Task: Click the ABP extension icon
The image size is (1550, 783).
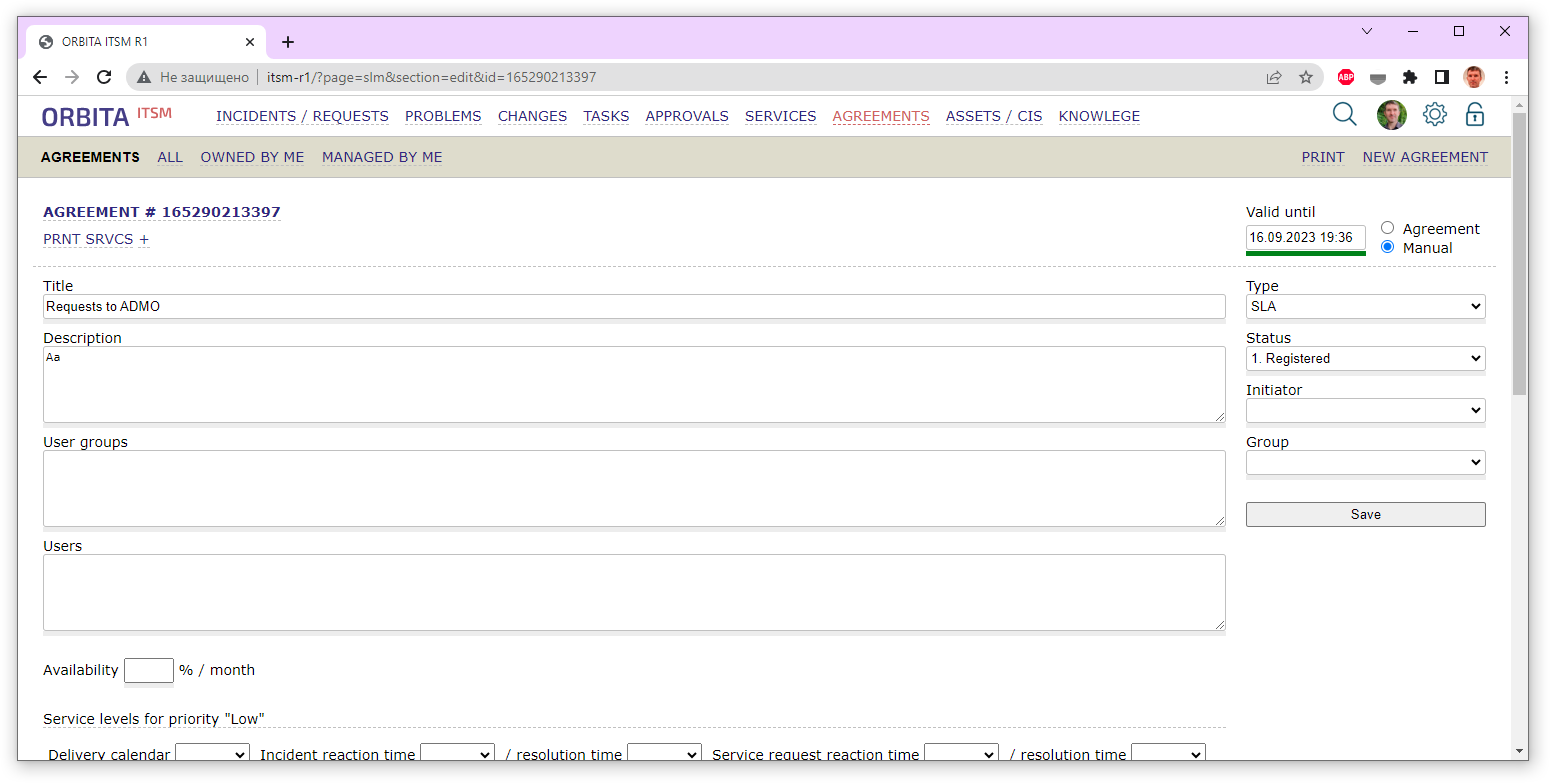Action: [1346, 77]
